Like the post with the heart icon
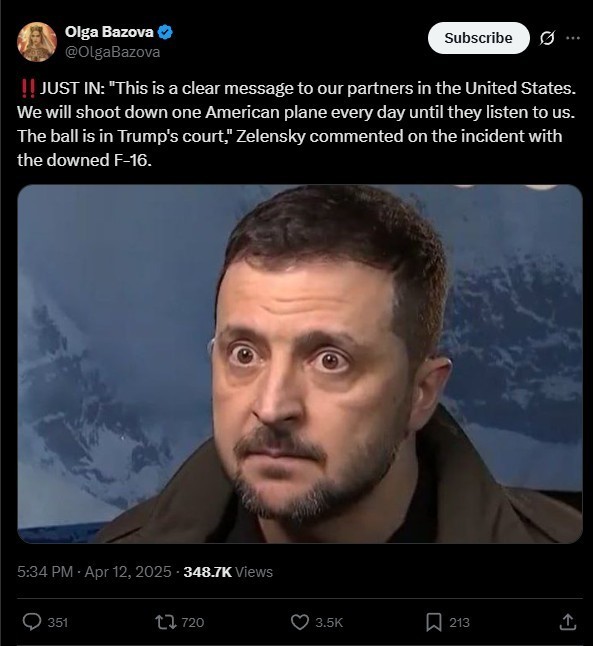The height and width of the screenshot is (646, 593). pos(300,622)
